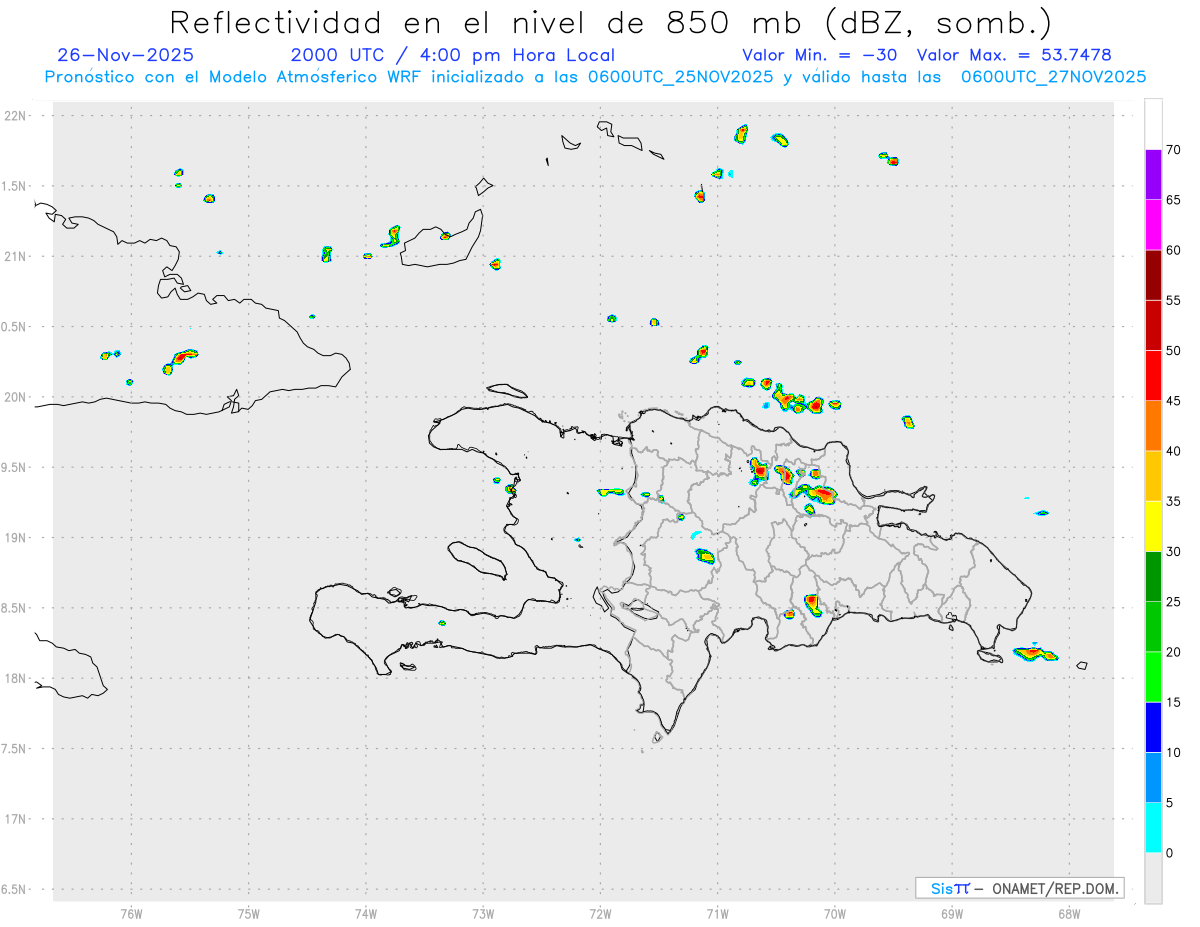
Task: Pick the dark red 55-60 dBZ segment
Action: point(1153,275)
